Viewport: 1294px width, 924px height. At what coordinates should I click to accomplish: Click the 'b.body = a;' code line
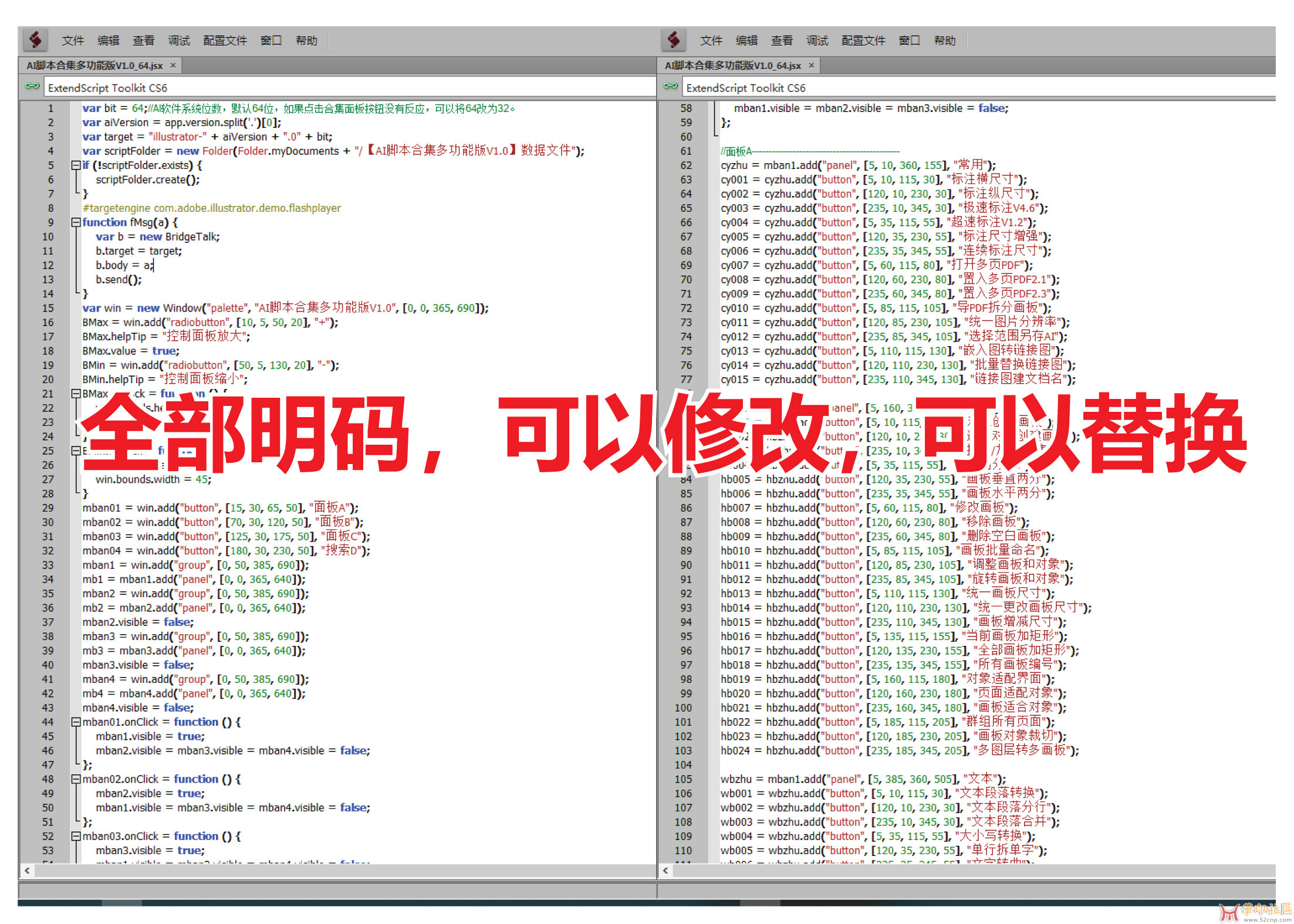(x=124, y=265)
